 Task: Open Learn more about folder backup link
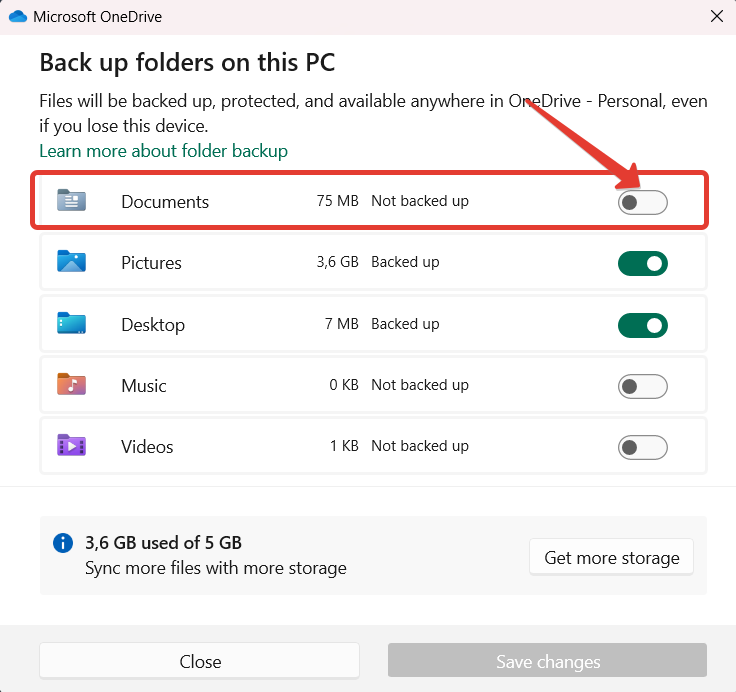point(163,151)
